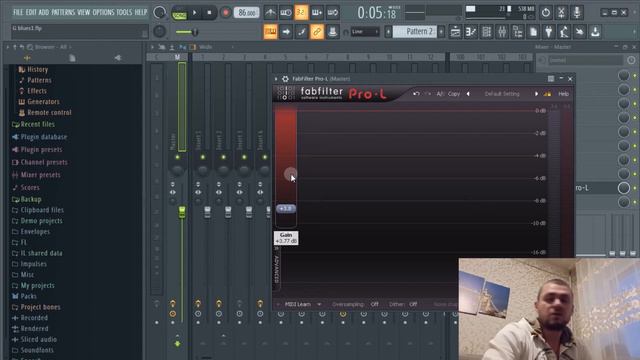640x360 pixels.
Task: Expand the ADVANCED panel in Pro-L
Action: tap(277, 268)
